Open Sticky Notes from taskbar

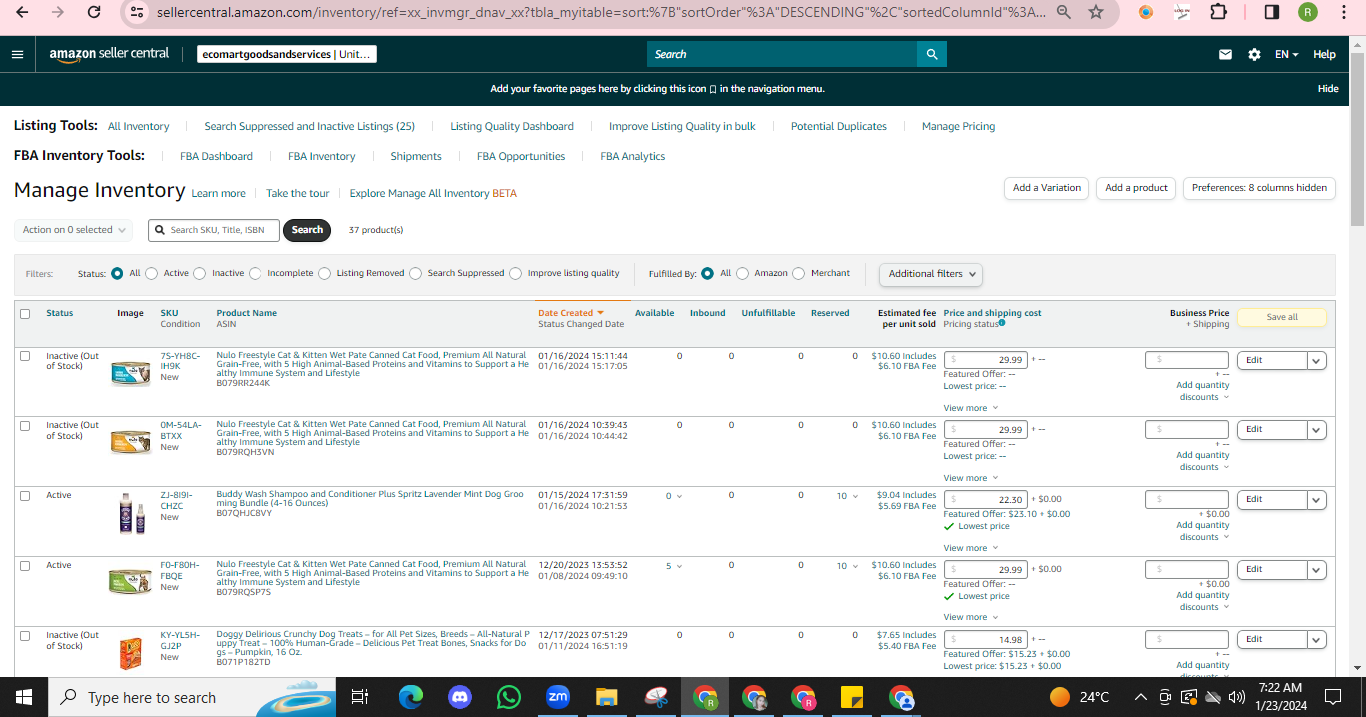point(852,697)
